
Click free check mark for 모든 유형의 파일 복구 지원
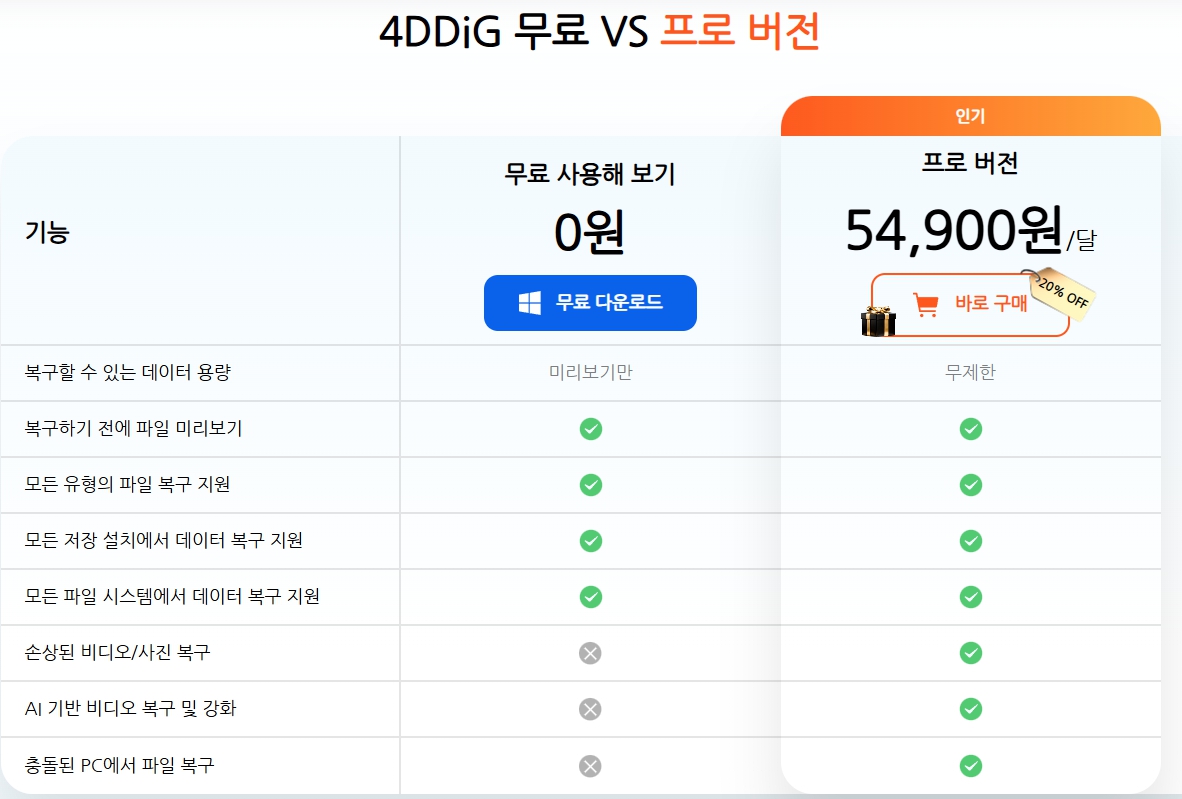pyautogui.click(x=591, y=485)
